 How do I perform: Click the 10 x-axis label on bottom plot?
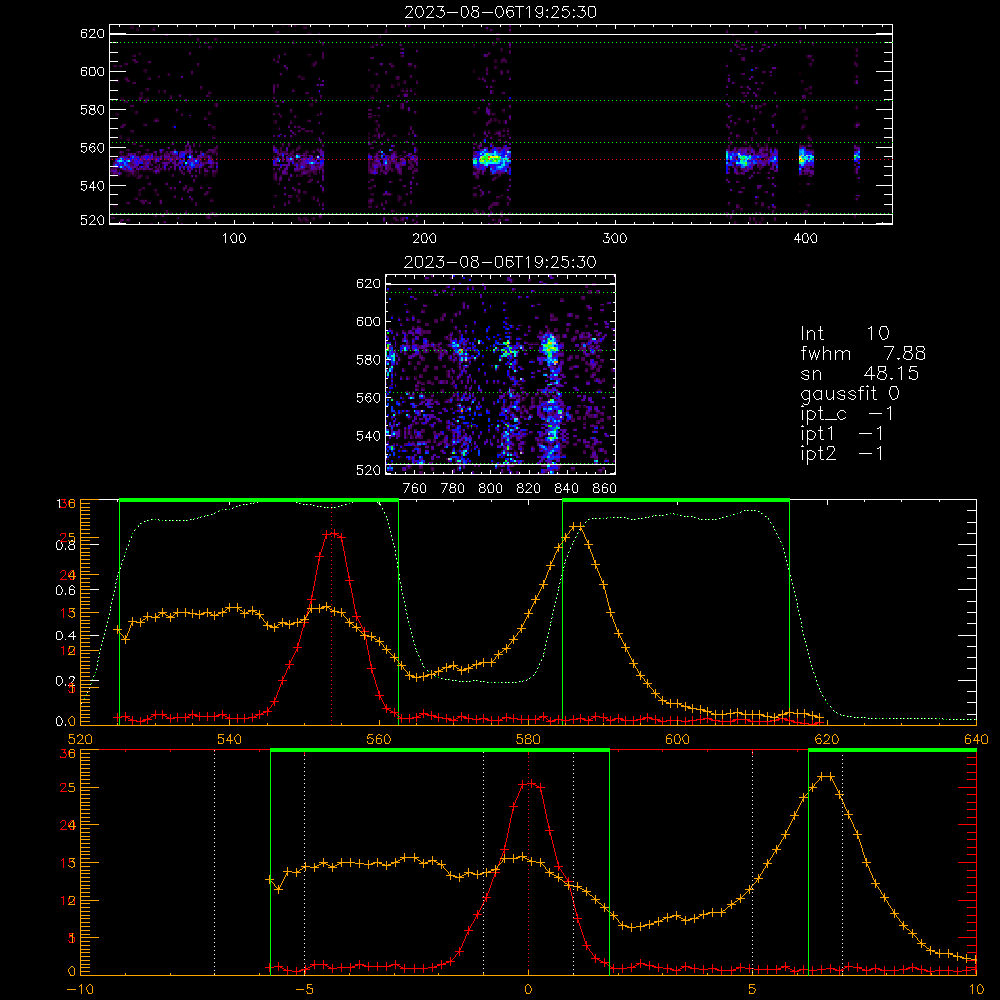point(976,990)
